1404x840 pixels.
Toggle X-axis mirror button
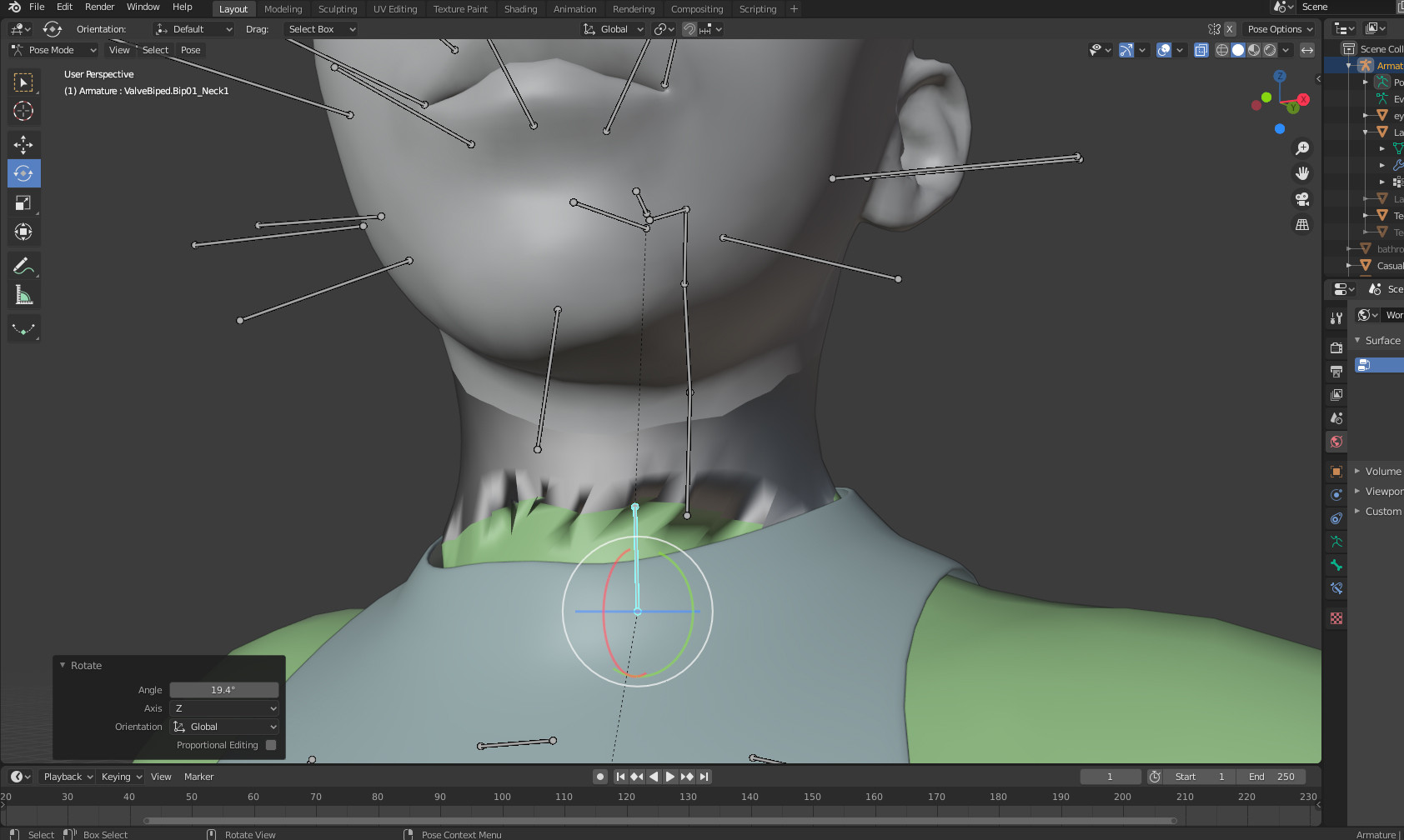click(x=1229, y=29)
